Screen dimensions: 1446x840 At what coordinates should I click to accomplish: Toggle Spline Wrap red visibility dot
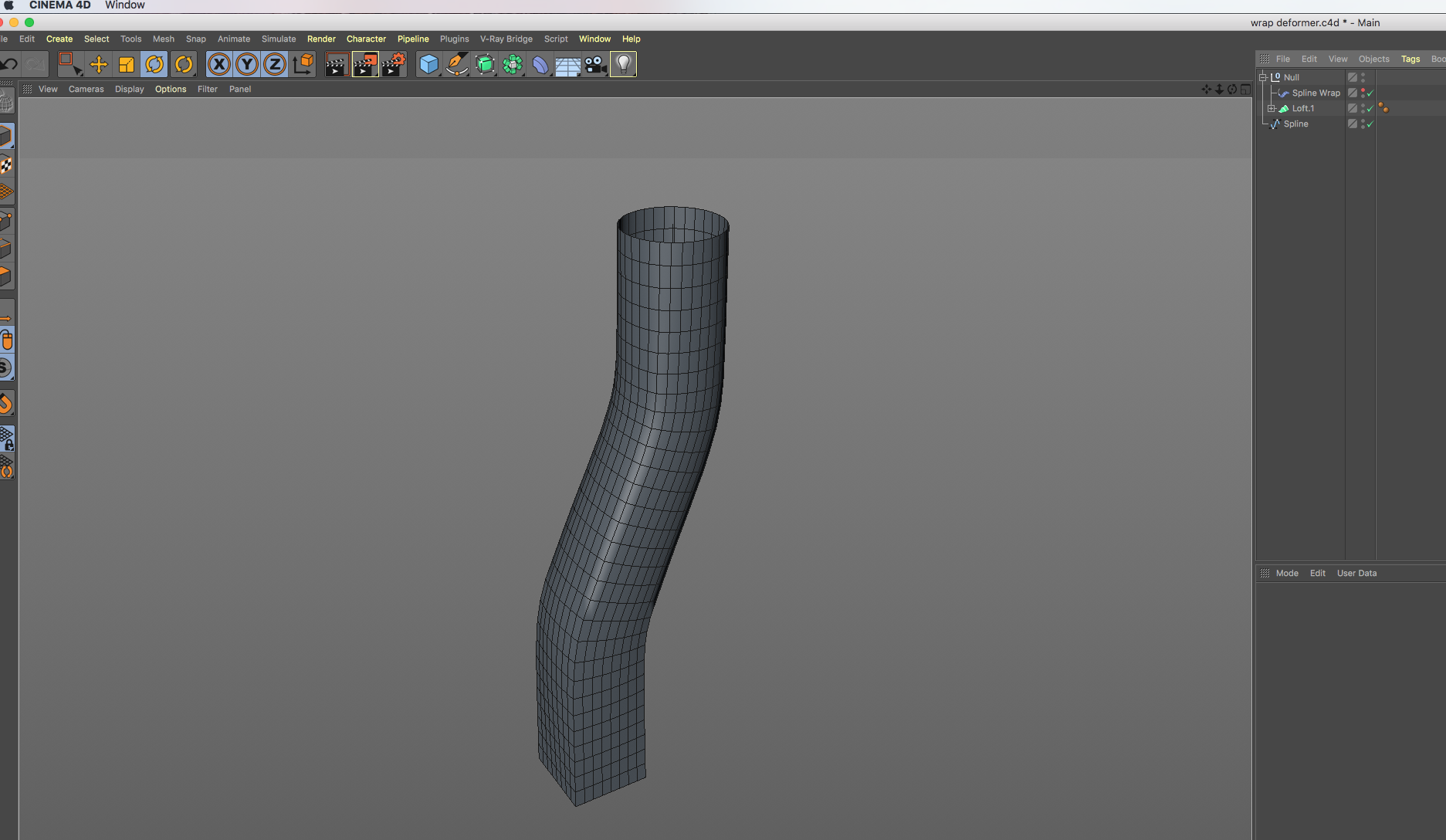pos(1363,90)
